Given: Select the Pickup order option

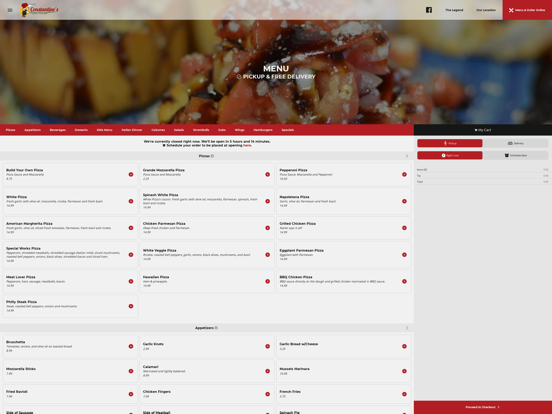Looking at the screenshot, I should click(450, 143).
